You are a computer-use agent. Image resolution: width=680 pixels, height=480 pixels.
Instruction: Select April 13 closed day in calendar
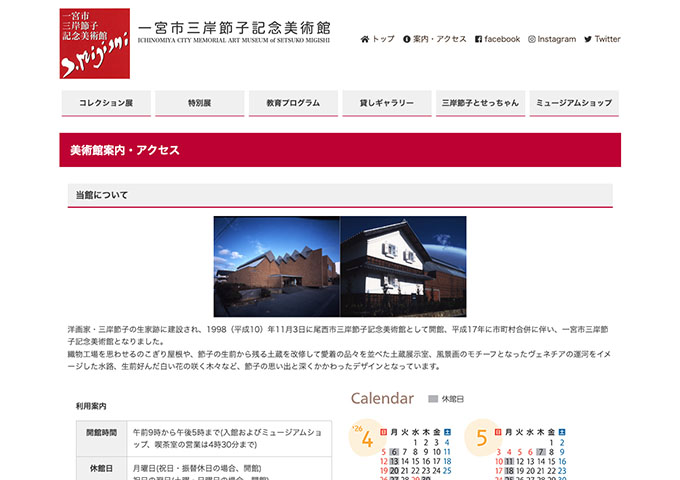[394, 461]
